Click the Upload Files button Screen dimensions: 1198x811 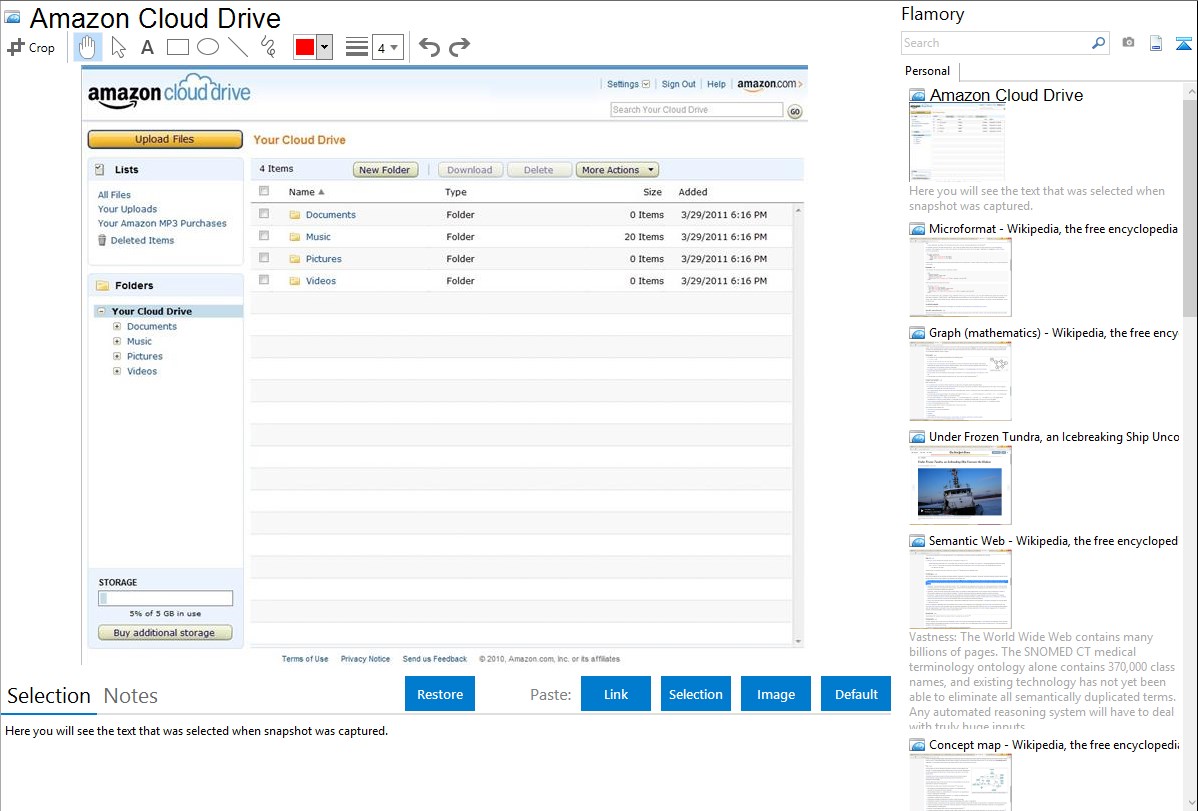click(x=165, y=139)
